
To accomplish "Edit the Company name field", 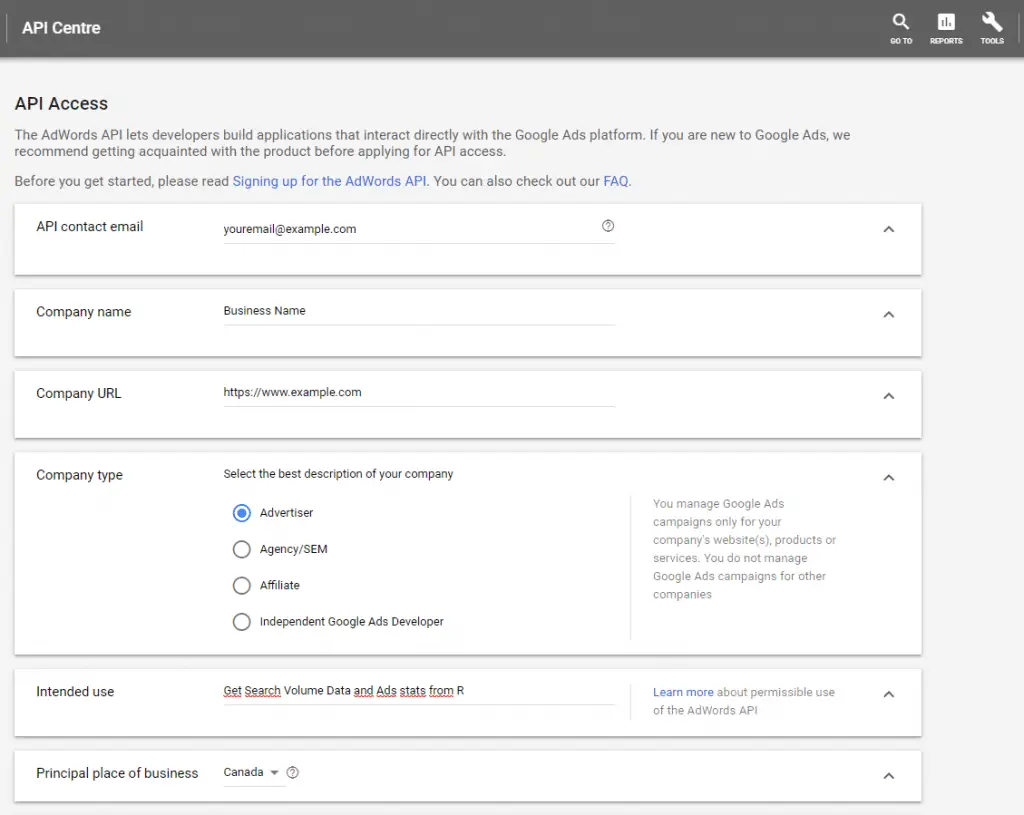I will coord(419,312).
